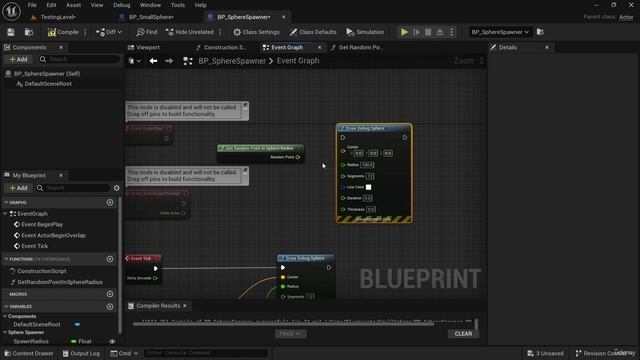Screen dimensions: 640x360
Task: Open the Tools menu
Action: 178,5
